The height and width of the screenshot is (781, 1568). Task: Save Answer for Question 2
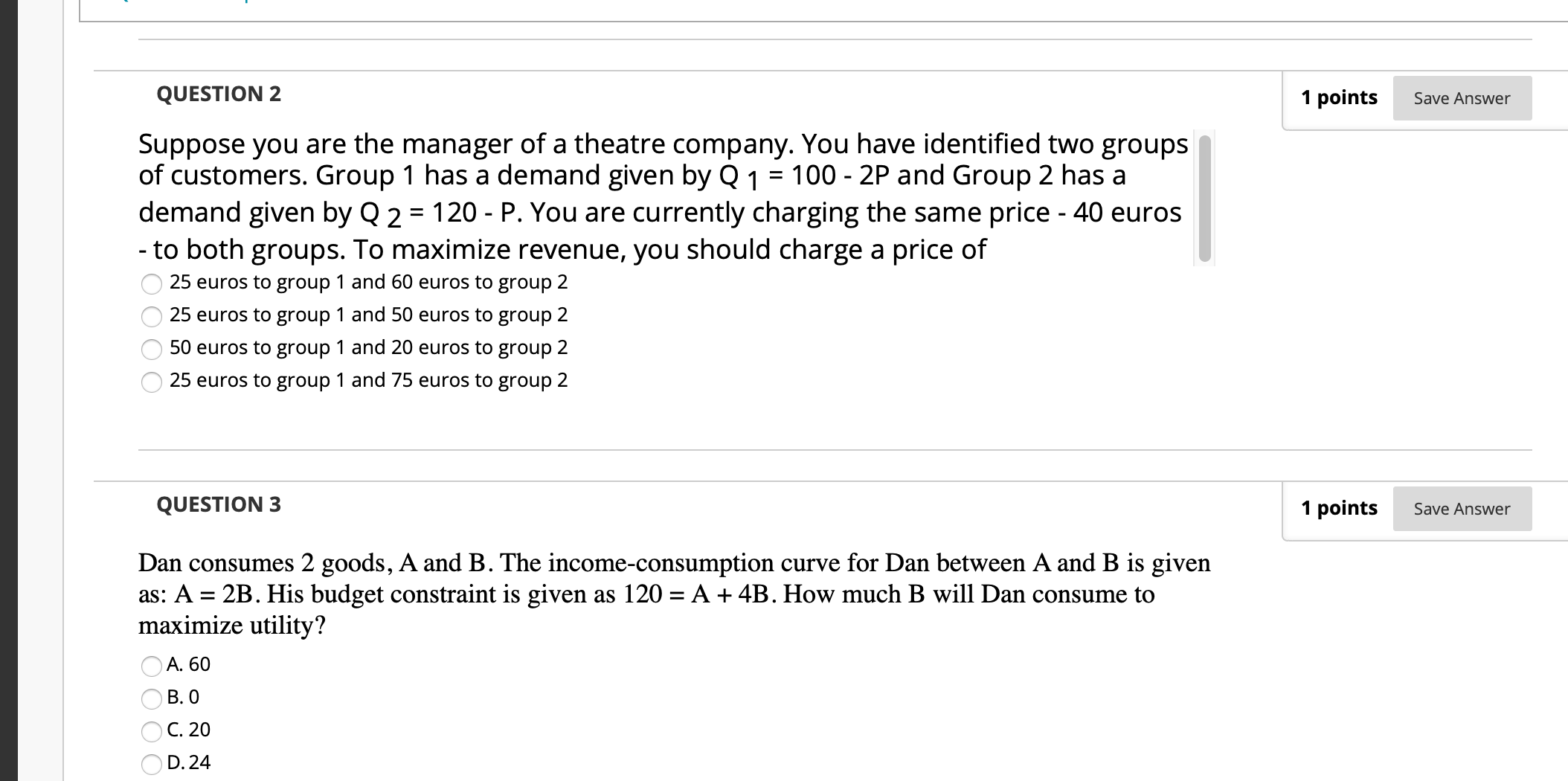point(1462,98)
